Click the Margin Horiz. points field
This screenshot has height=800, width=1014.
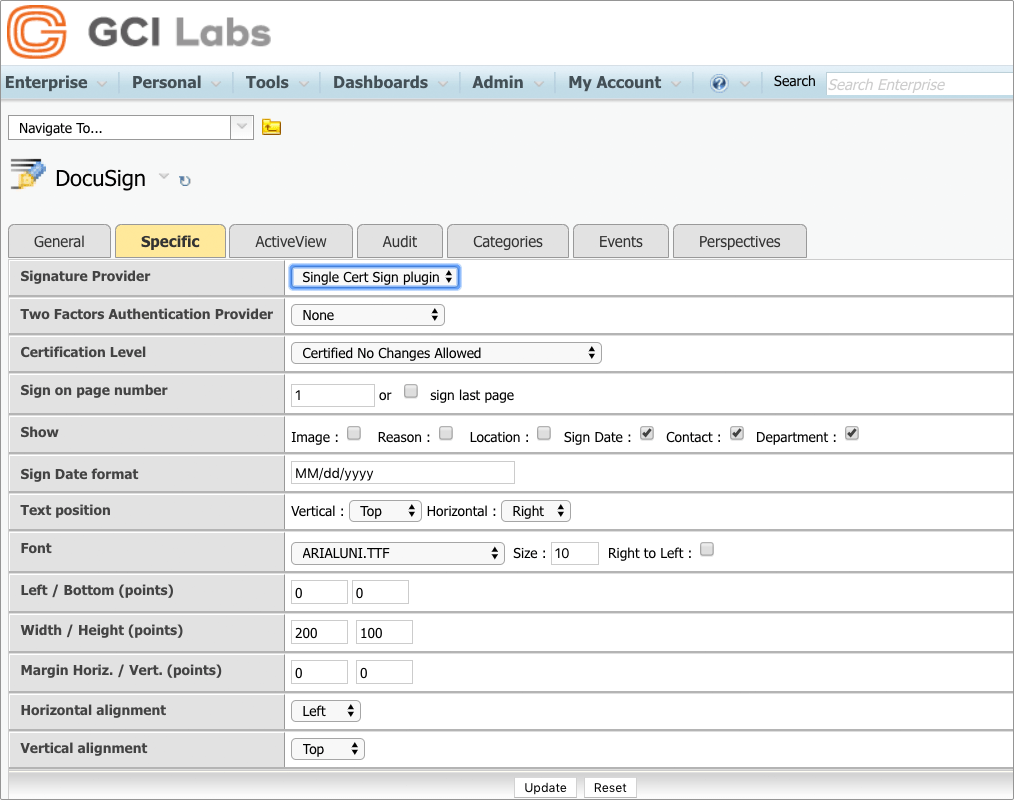319,673
